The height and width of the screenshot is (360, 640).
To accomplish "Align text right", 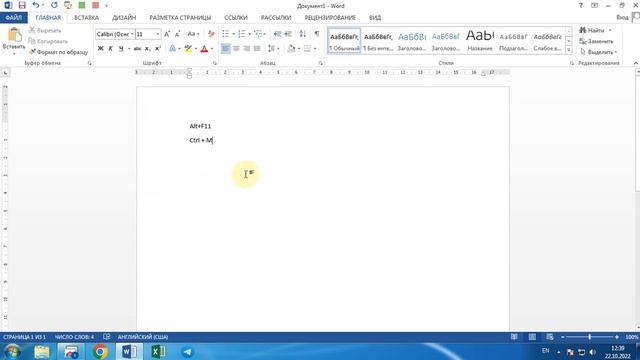I will [247, 49].
